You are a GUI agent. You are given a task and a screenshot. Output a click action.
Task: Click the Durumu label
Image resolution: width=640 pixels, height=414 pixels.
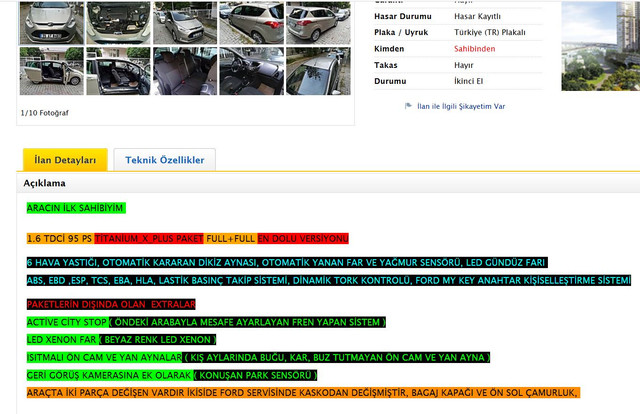click(390, 81)
